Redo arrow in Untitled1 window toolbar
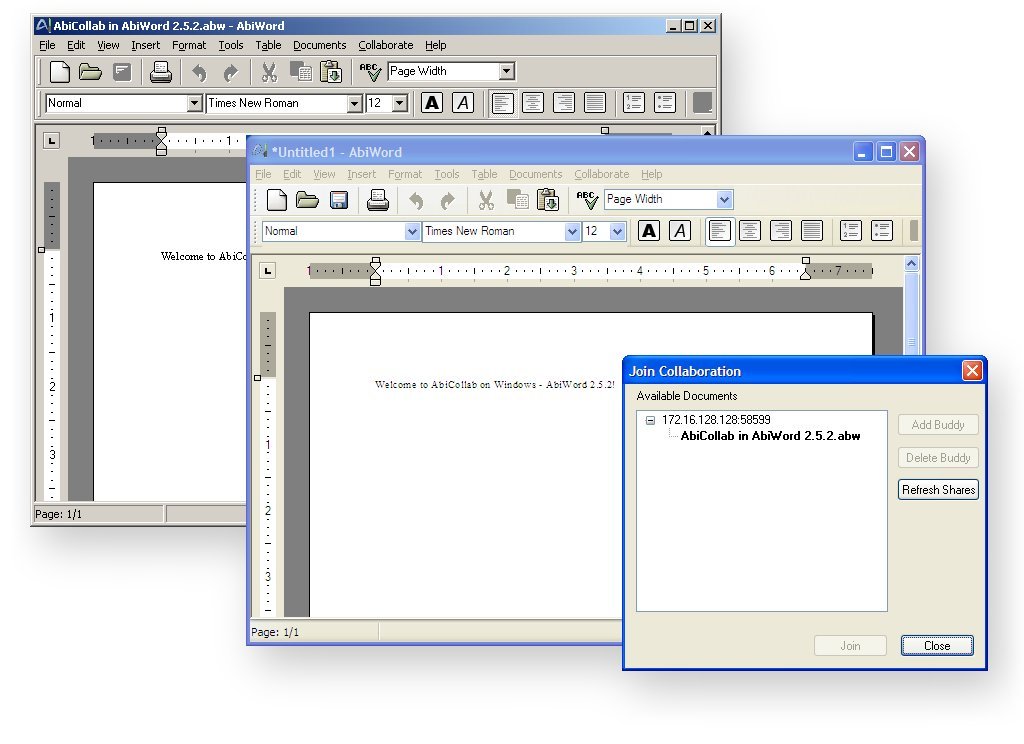The image size is (1024, 744). point(447,201)
